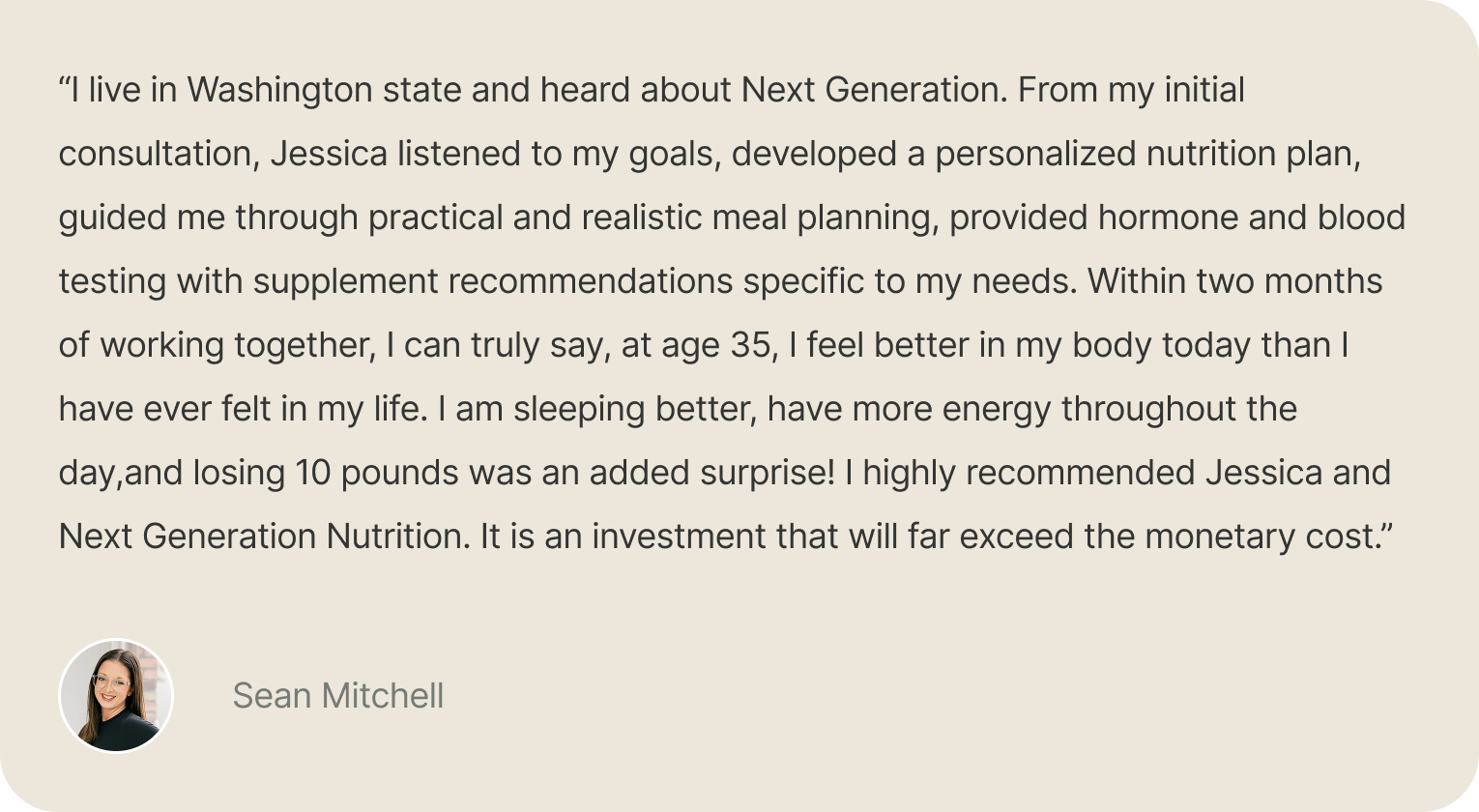Viewport: 1479px width, 812px height.
Task: Select "supplement recommendations" in the testimonial
Action: point(493,281)
